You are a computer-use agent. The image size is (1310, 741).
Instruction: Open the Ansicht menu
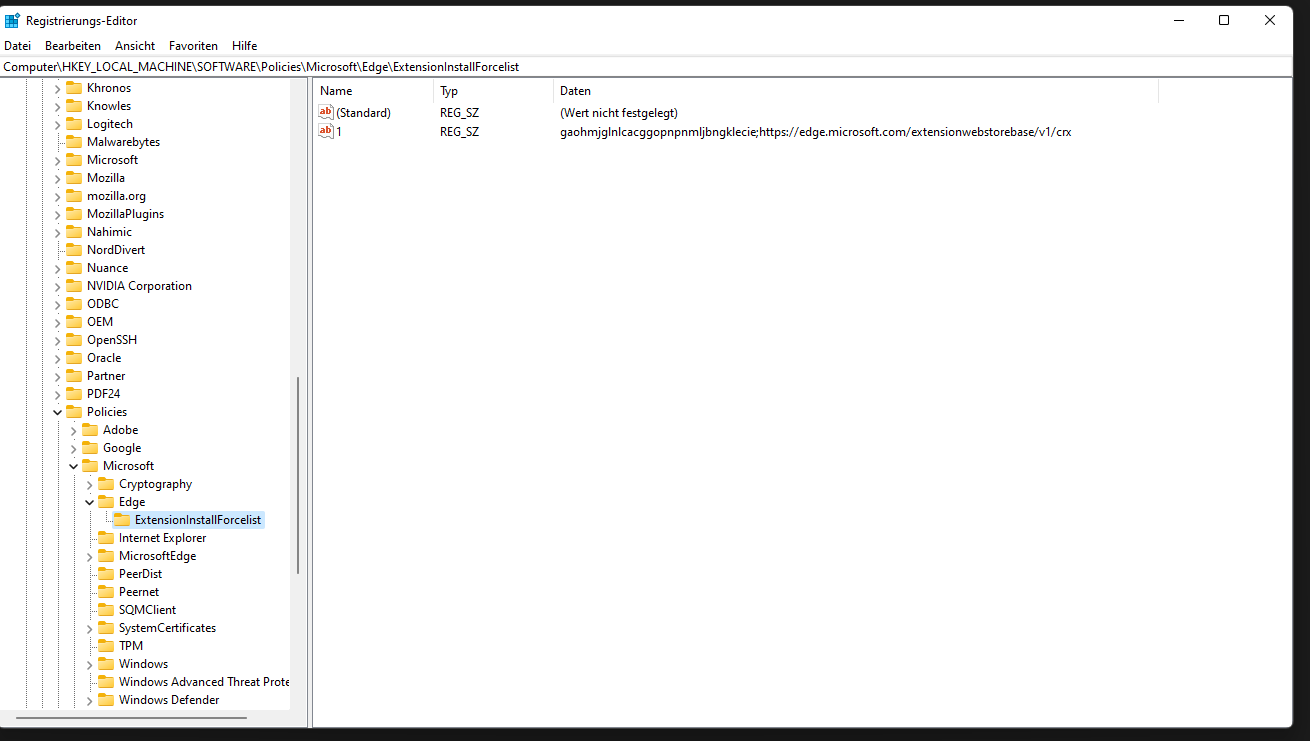coord(135,46)
